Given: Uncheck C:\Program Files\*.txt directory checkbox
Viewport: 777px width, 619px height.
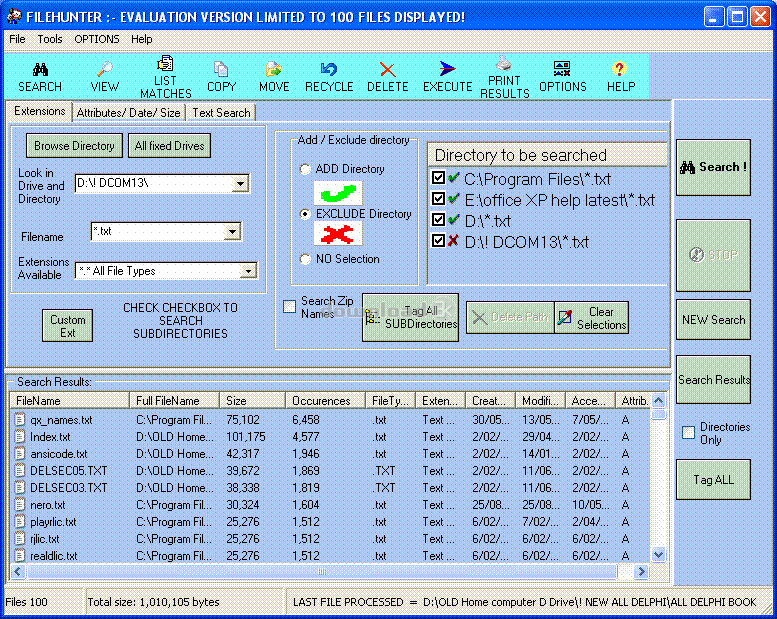Looking at the screenshot, I should click(438, 177).
